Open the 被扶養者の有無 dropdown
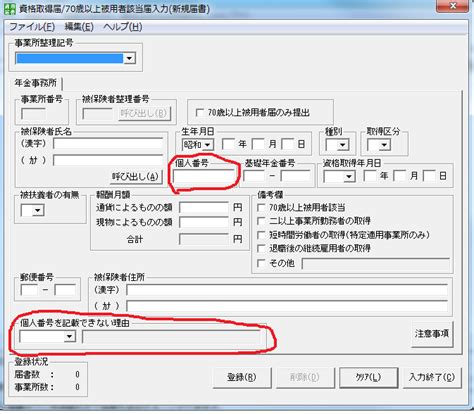The width and height of the screenshot is (474, 414). click(37, 210)
